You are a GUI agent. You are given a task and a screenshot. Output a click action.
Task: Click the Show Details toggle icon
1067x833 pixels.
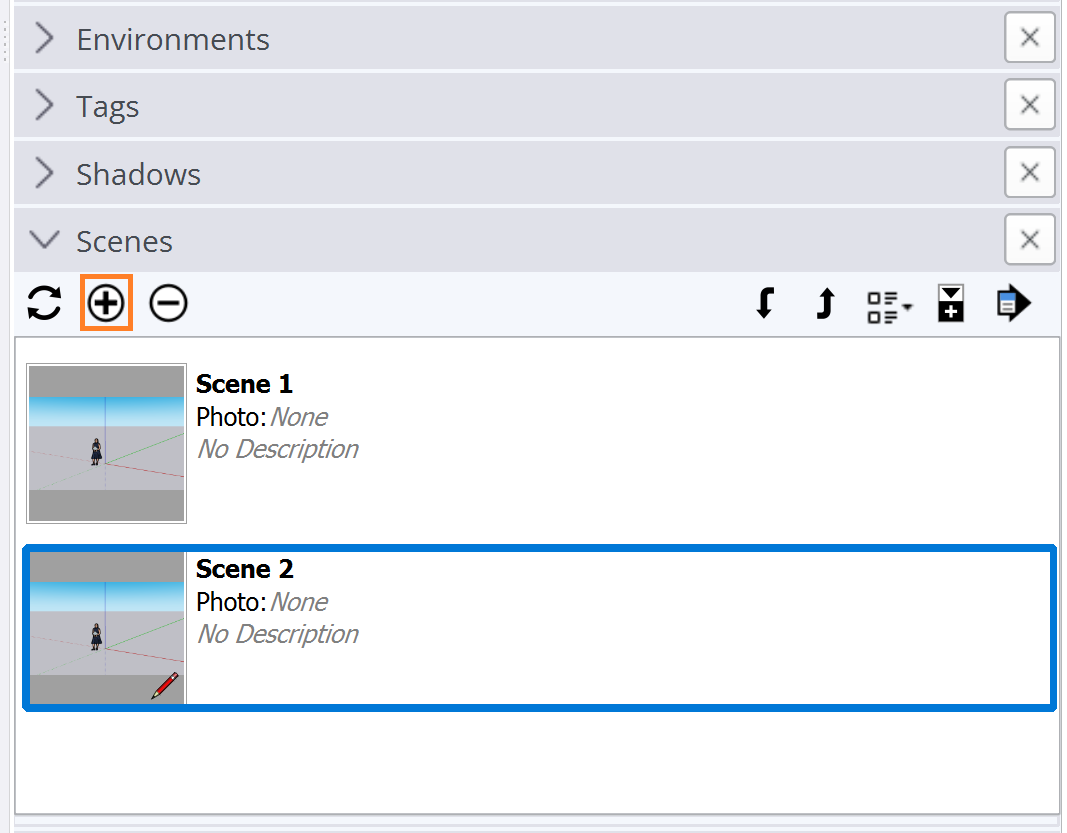[951, 303]
